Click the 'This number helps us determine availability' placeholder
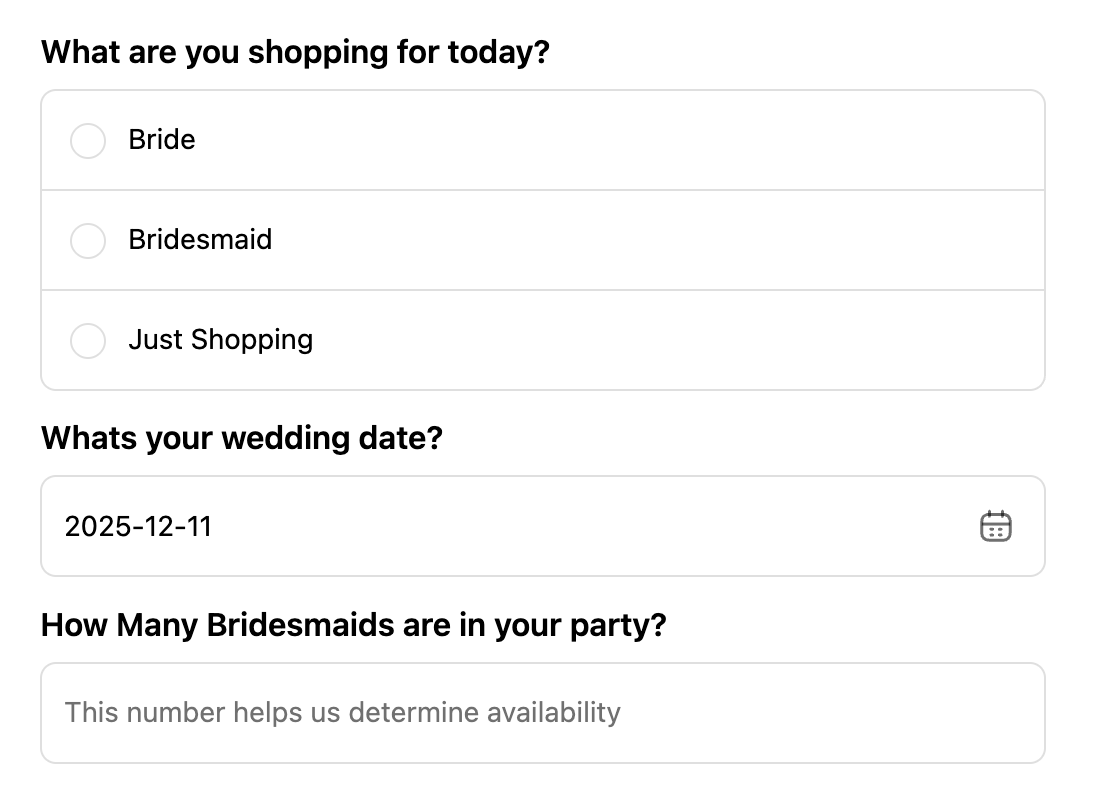 click(342, 713)
